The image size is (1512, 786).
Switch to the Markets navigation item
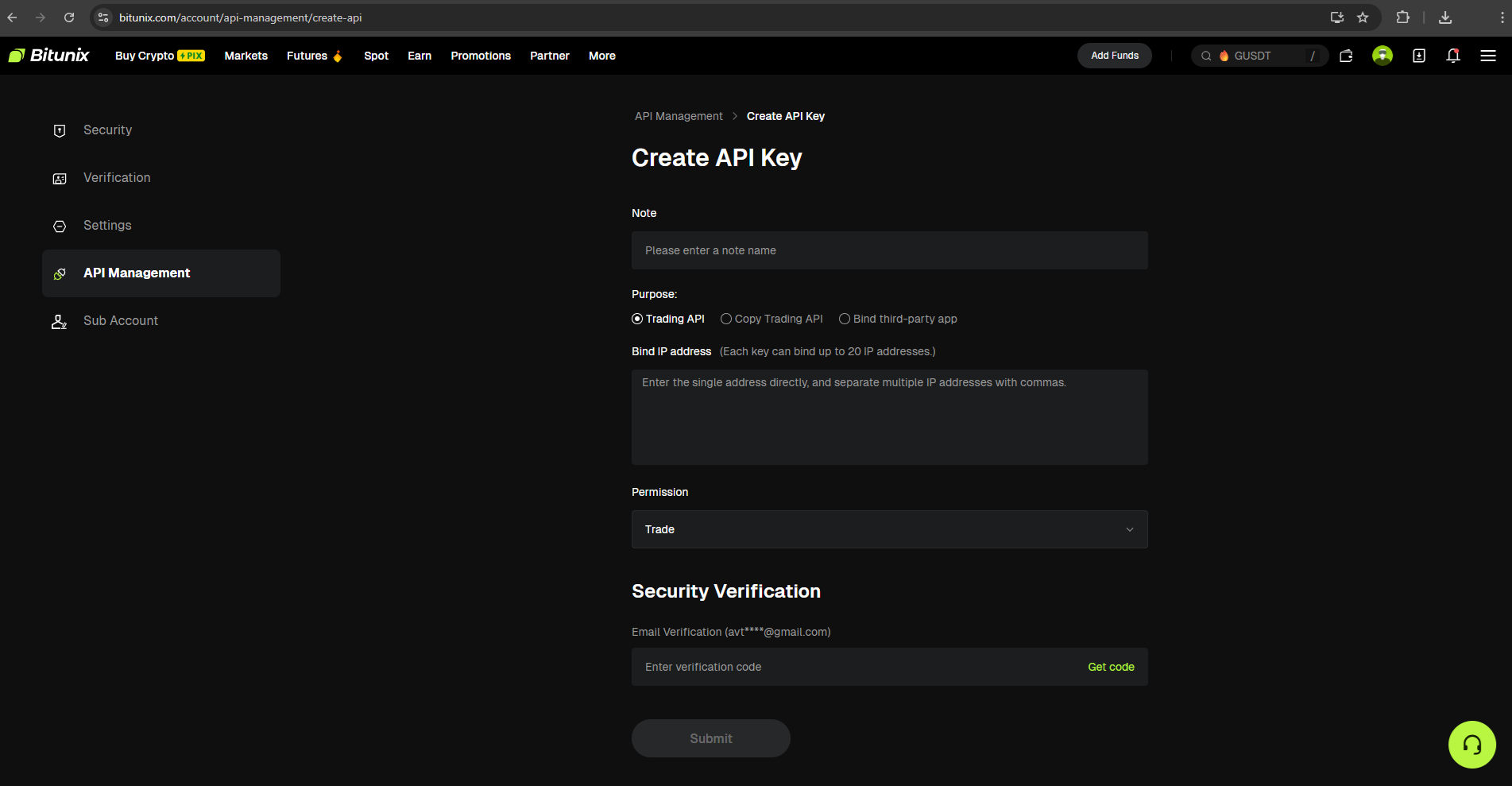(x=246, y=56)
